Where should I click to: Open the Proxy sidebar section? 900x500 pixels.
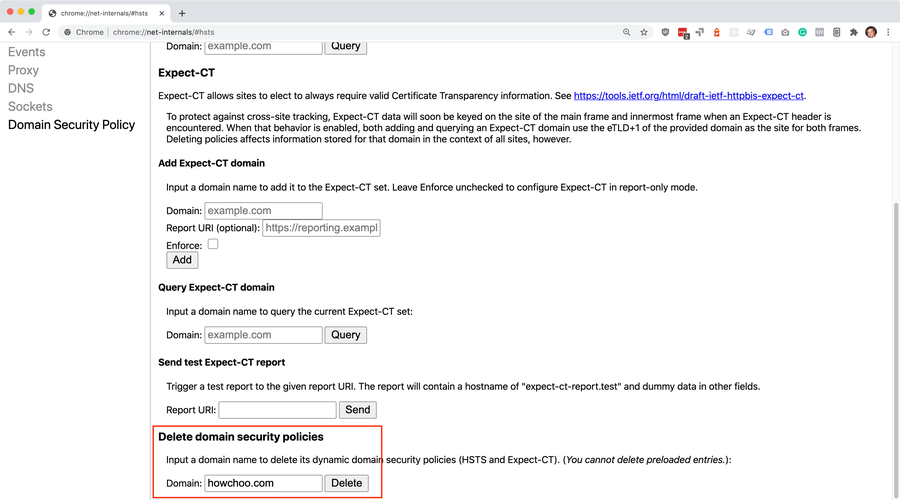24,70
